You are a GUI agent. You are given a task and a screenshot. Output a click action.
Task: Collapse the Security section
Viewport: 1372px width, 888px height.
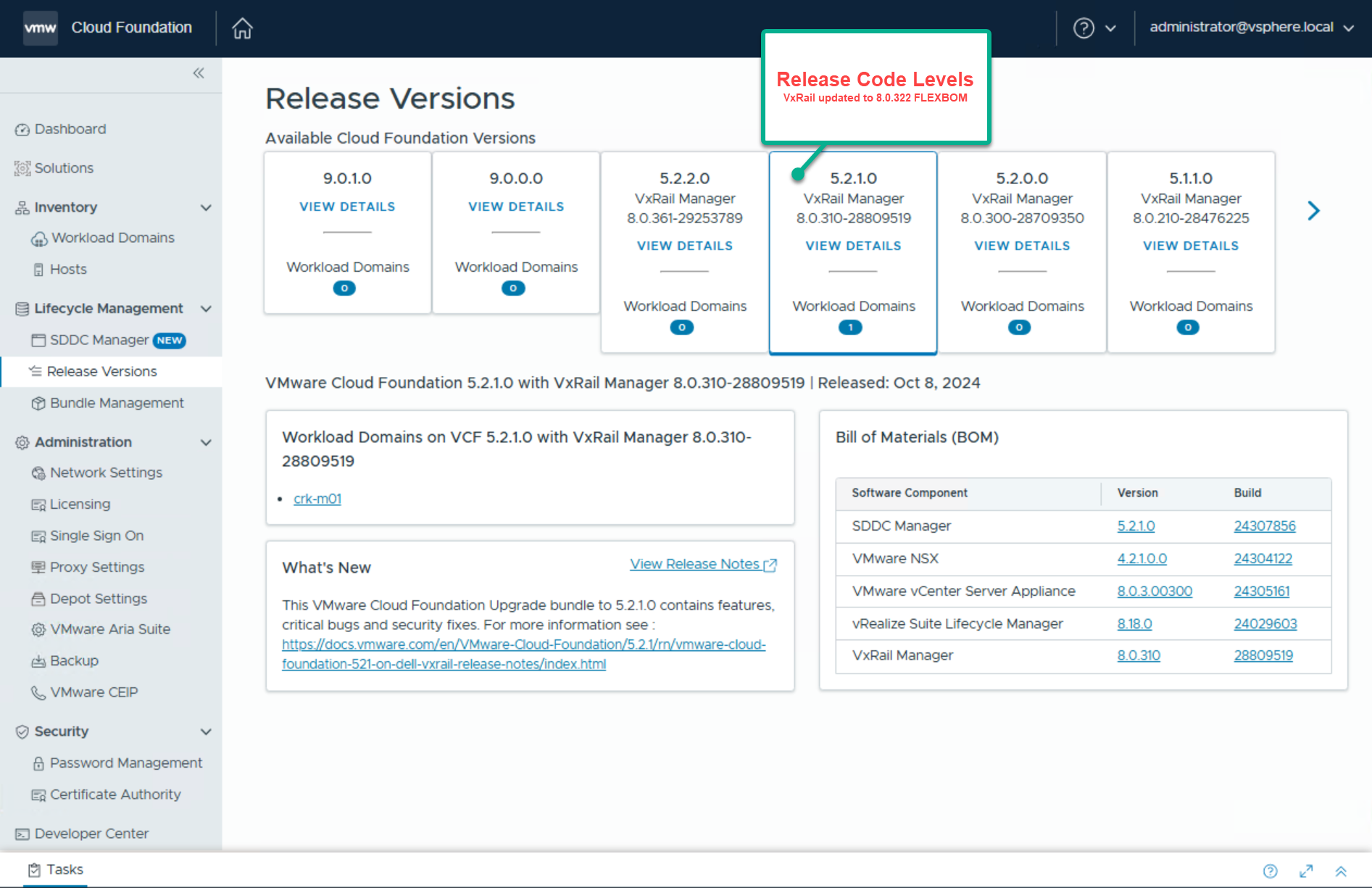(x=206, y=732)
